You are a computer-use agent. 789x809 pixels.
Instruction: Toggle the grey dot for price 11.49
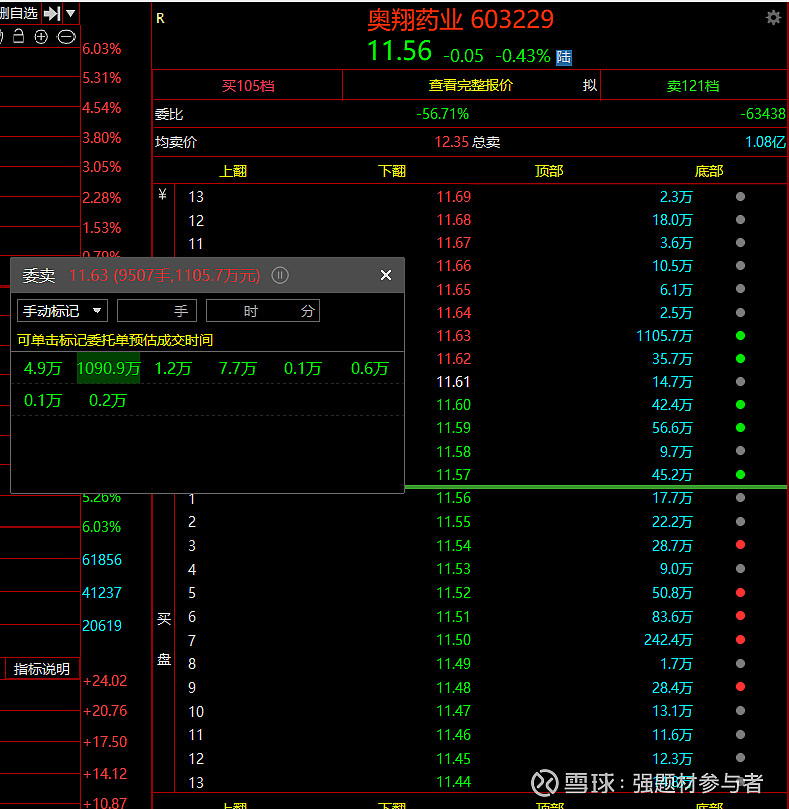[x=740, y=663]
